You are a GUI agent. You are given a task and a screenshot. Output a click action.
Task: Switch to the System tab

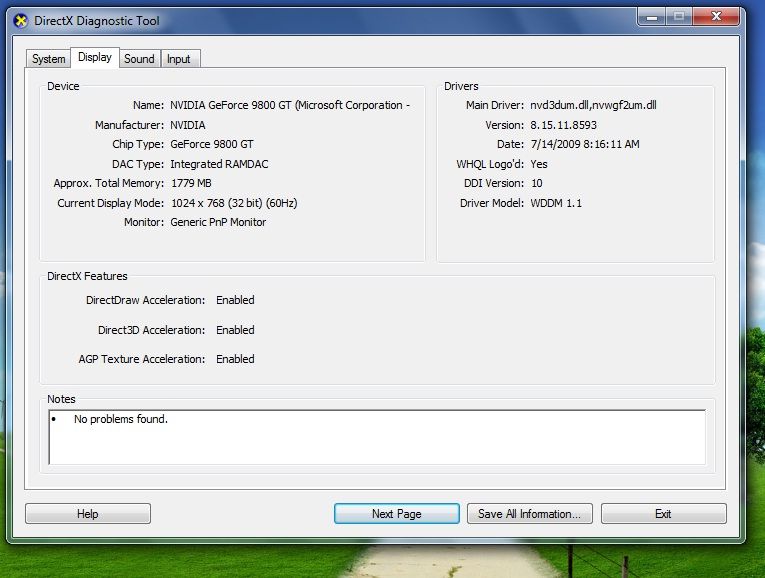(48, 59)
